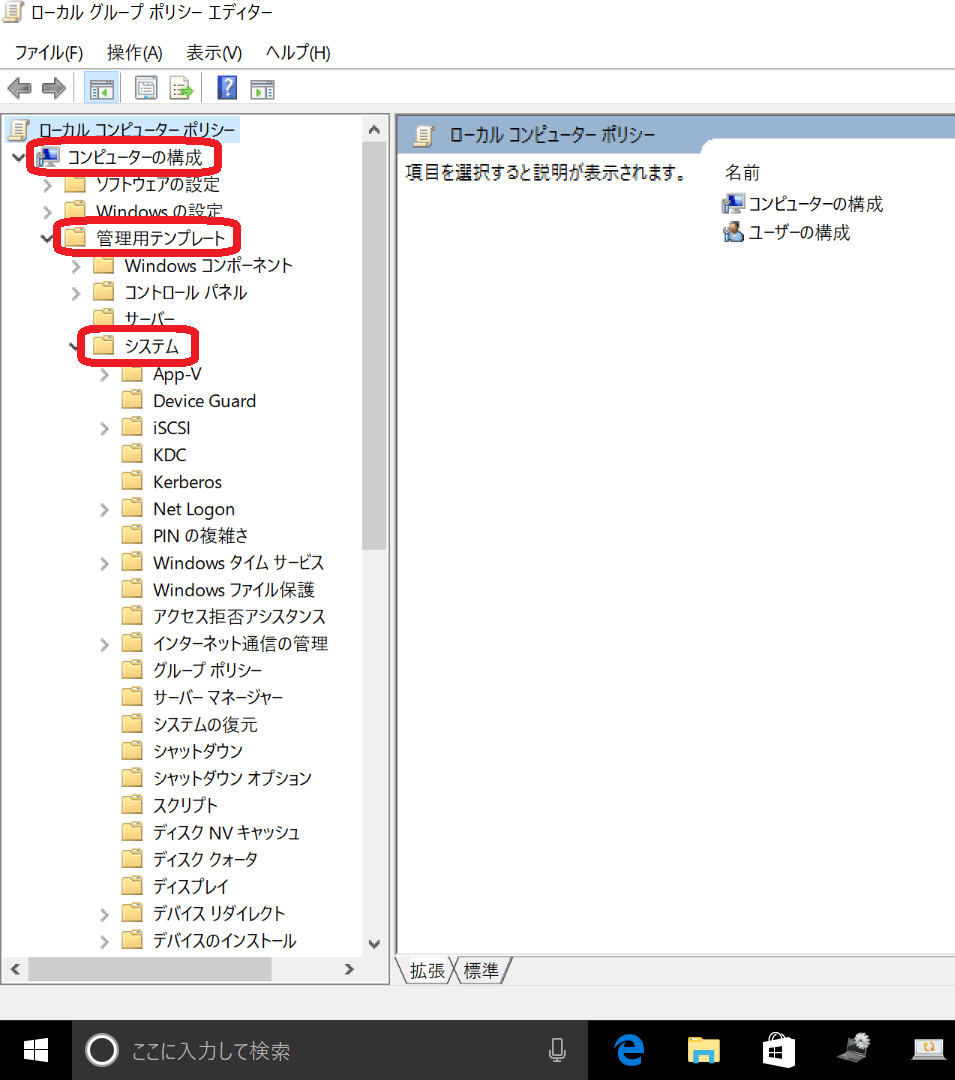
Task: Select the システムの復元 folder
Action: [204, 725]
